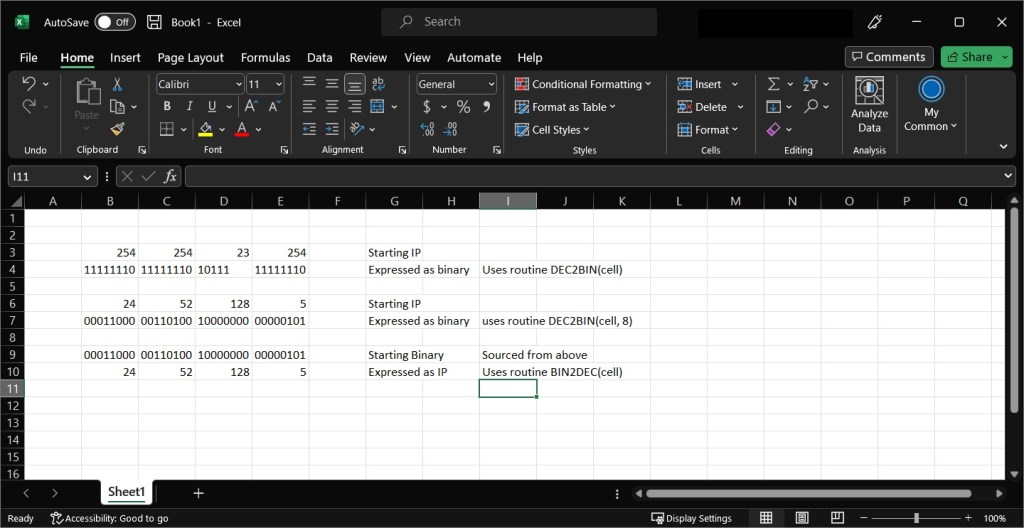
Task: Click the zoom slider in status bar
Action: click(x=916, y=518)
